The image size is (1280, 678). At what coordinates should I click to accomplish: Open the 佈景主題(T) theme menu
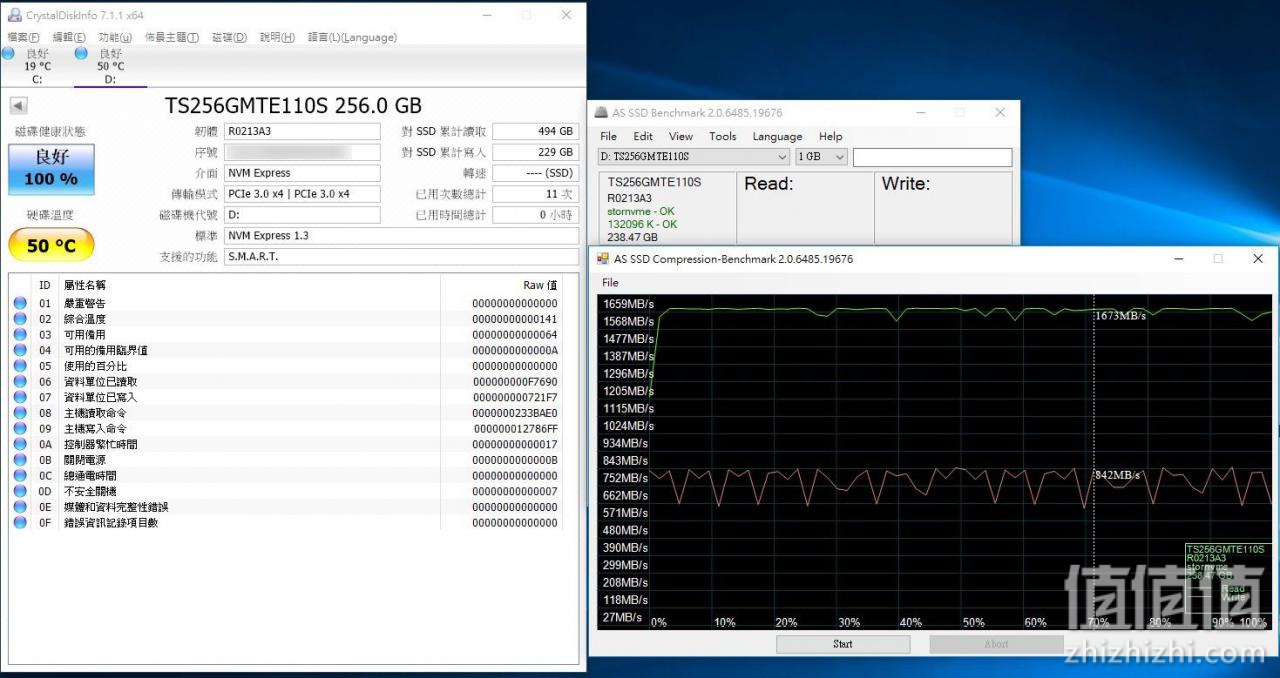click(x=172, y=37)
